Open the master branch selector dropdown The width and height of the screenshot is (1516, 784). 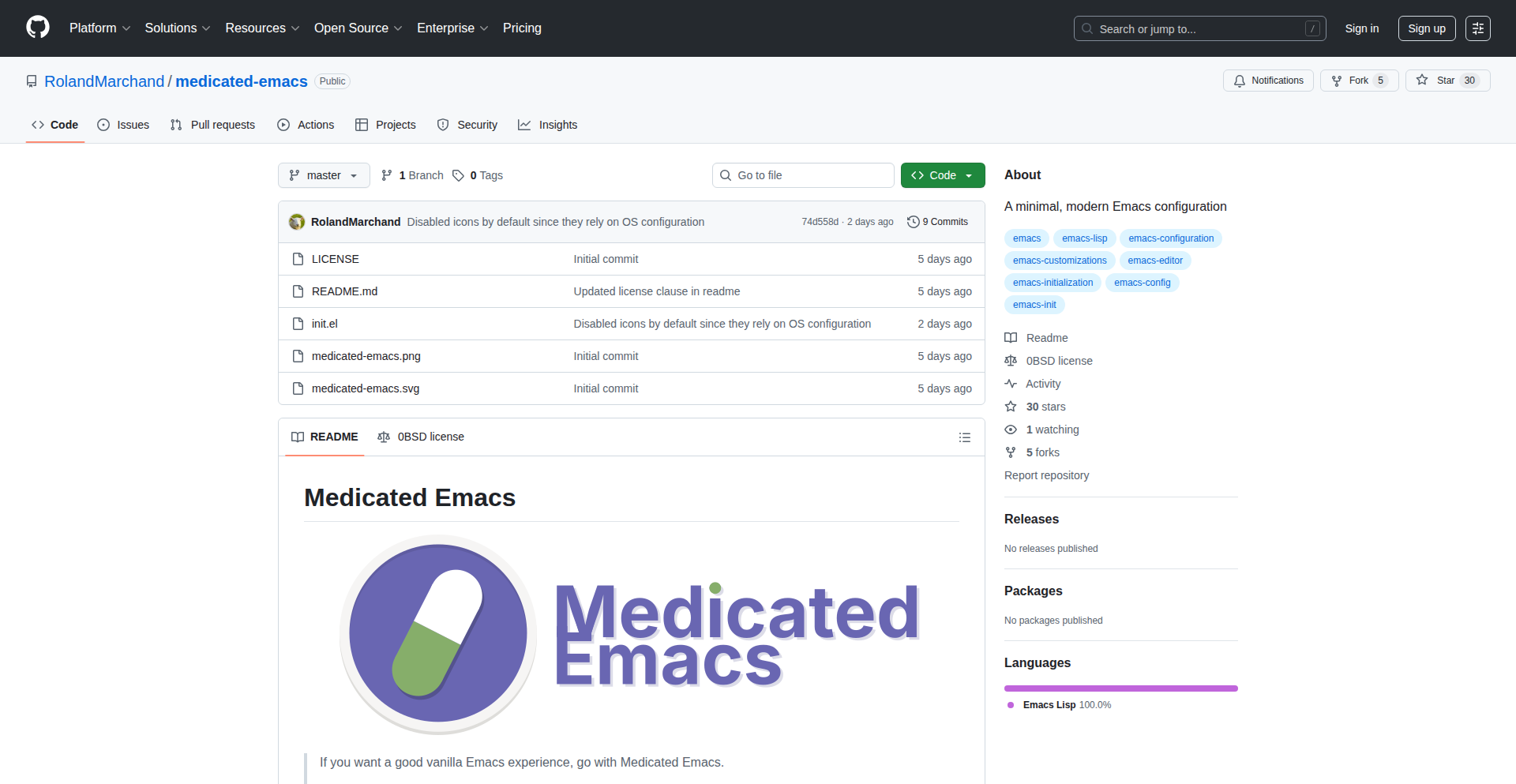324,175
